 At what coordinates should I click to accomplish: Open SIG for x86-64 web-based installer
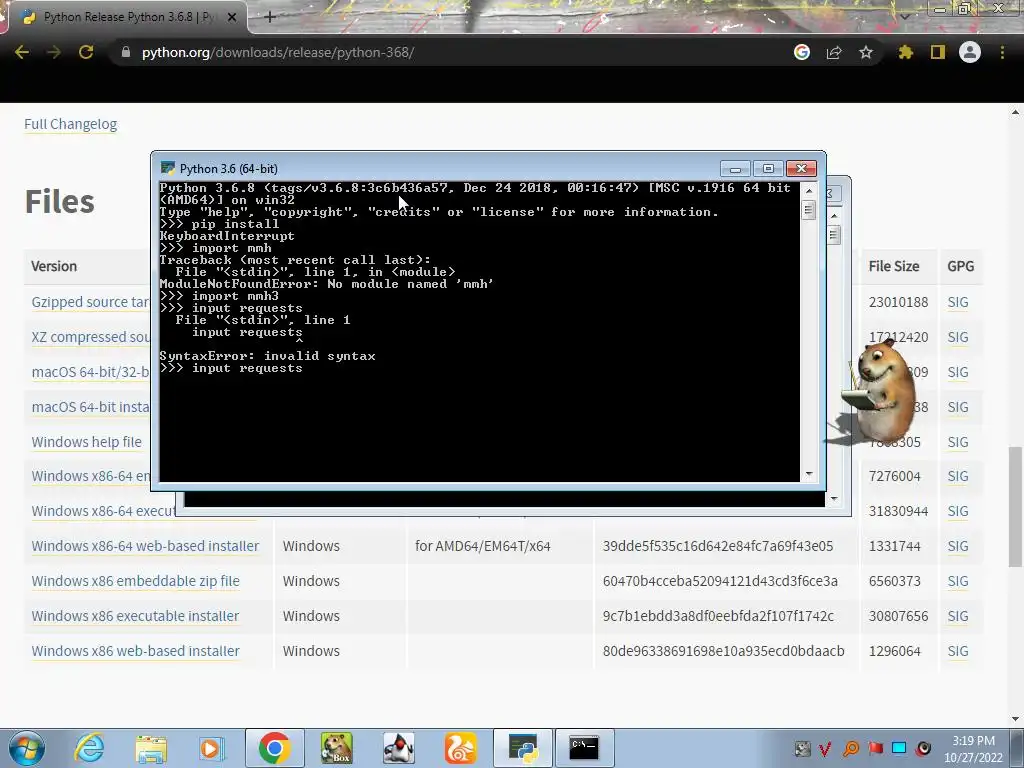[957, 546]
